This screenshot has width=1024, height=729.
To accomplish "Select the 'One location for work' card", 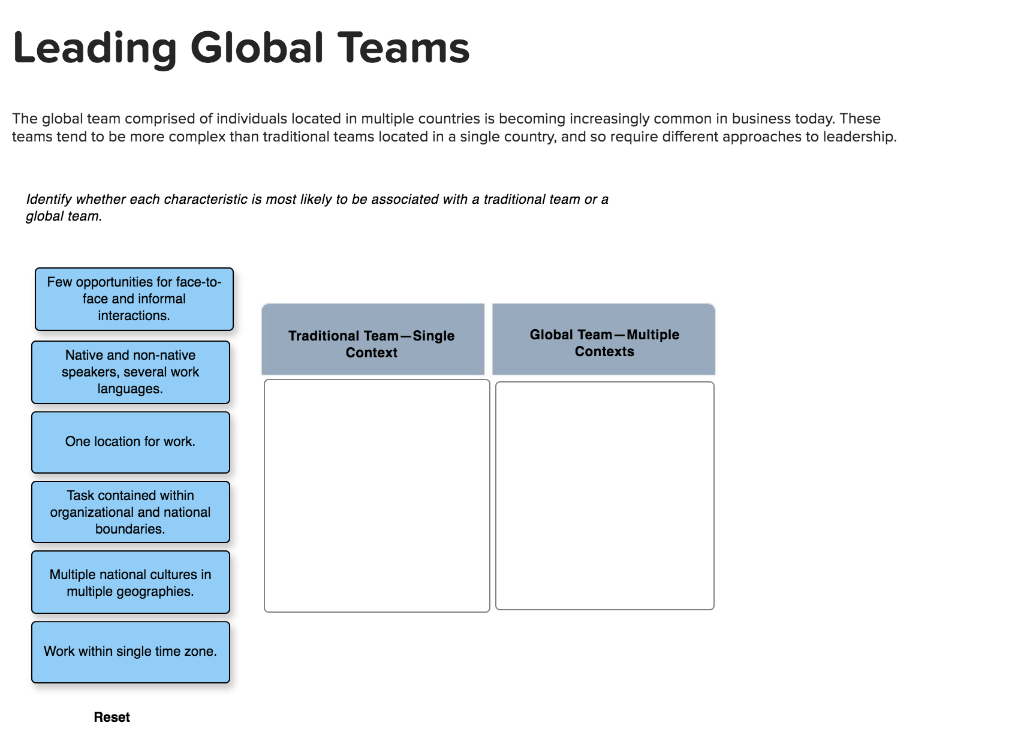I will pyautogui.click(x=130, y=441).
